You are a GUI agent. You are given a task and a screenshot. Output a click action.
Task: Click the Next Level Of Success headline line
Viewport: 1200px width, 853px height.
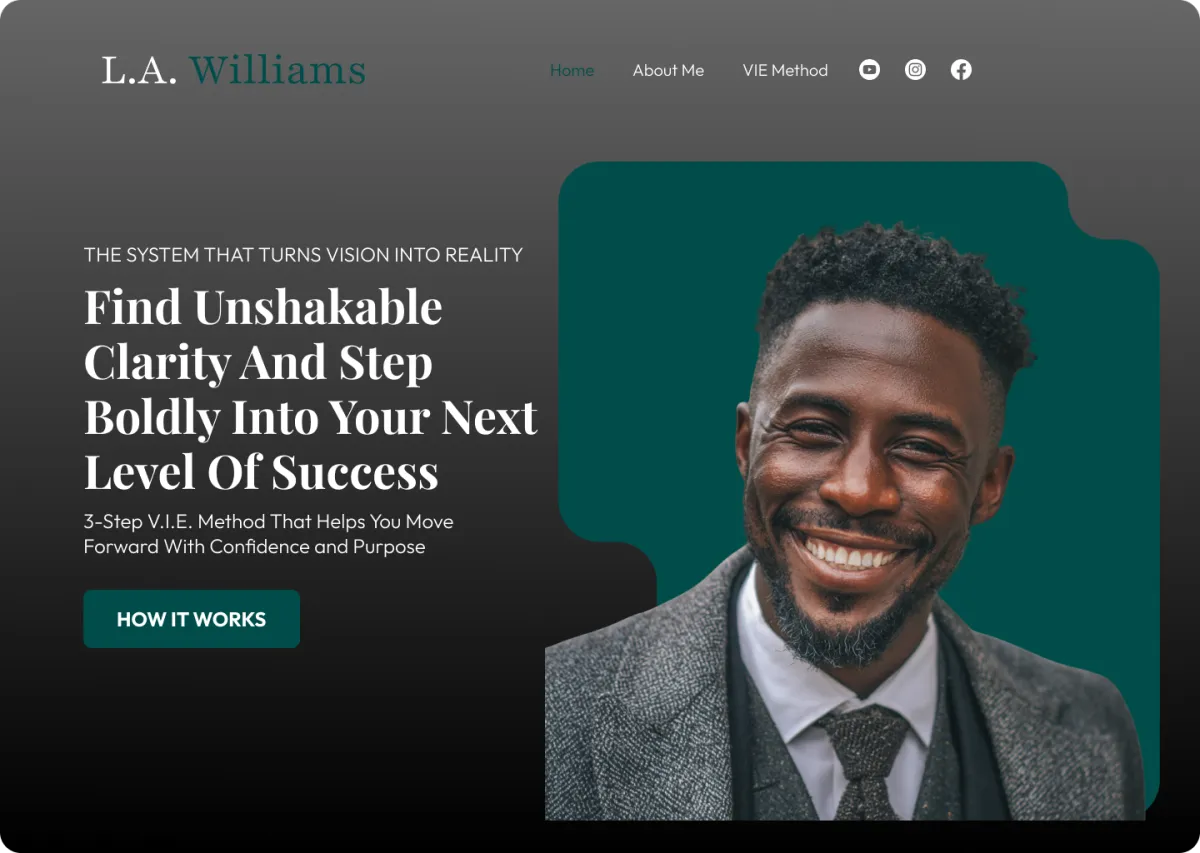[261, 472]
